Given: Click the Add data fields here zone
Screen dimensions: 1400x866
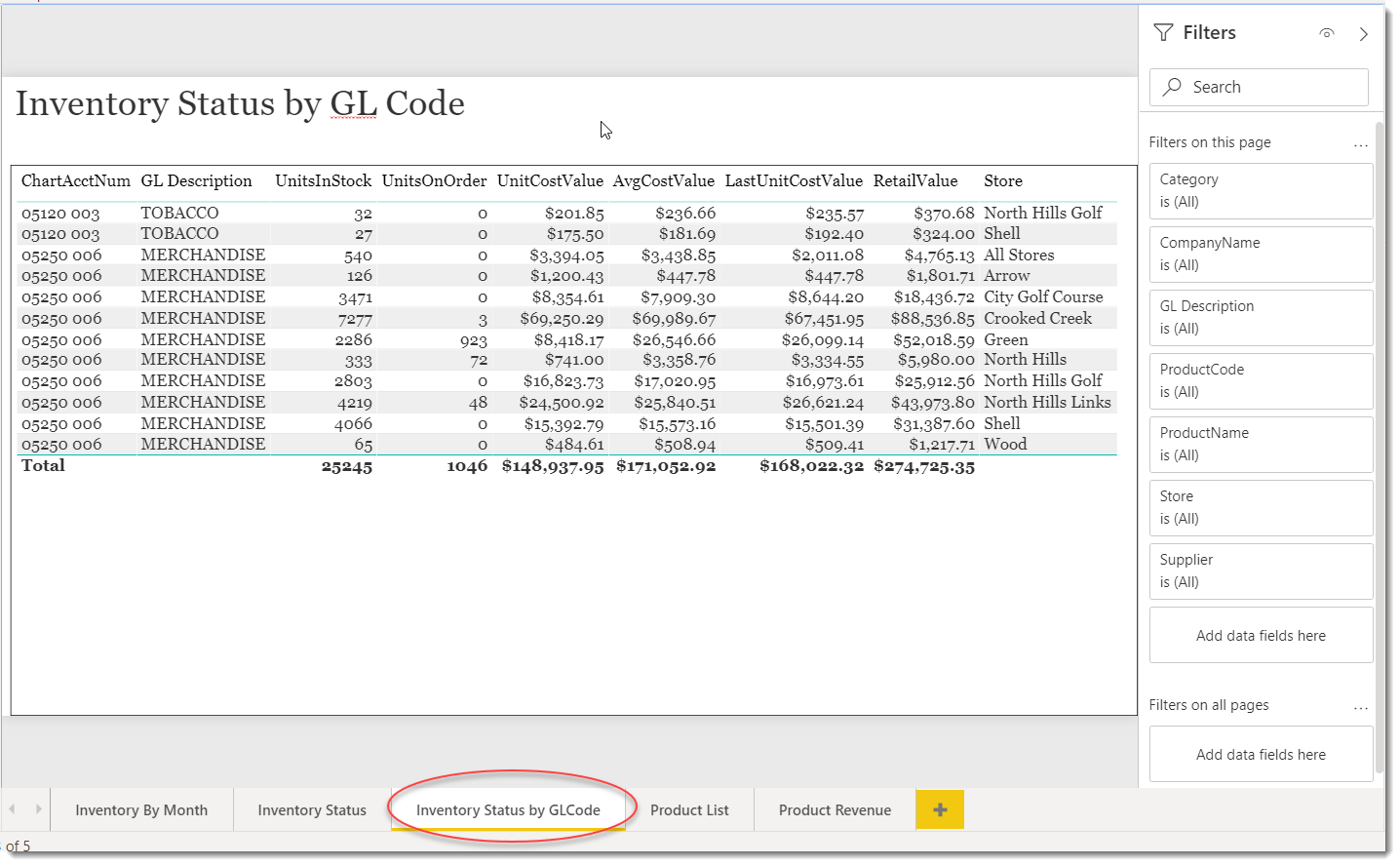Looking at the screenshot, I should point(1261,635).
